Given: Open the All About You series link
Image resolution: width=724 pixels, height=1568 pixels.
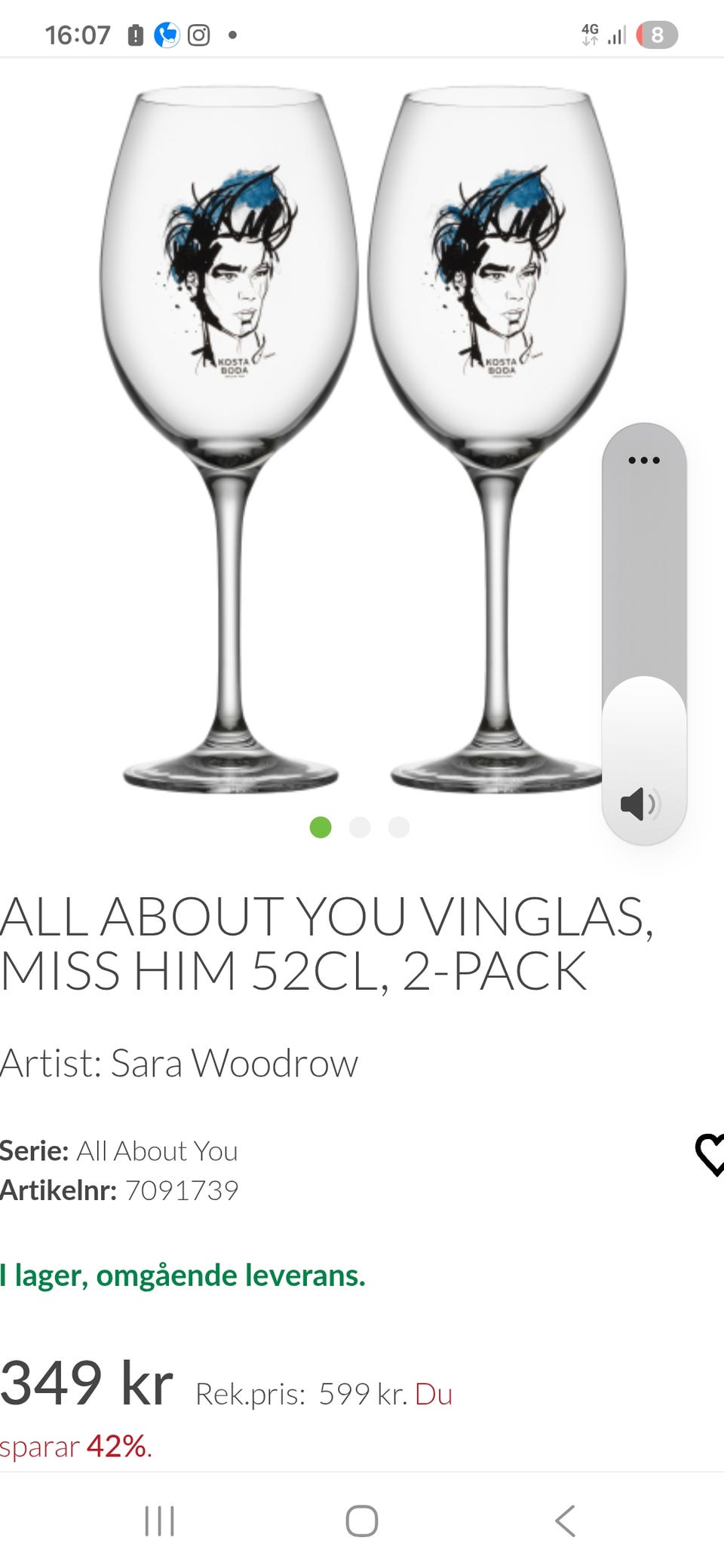Looking at the screenshot, I should coord(157,1151).
